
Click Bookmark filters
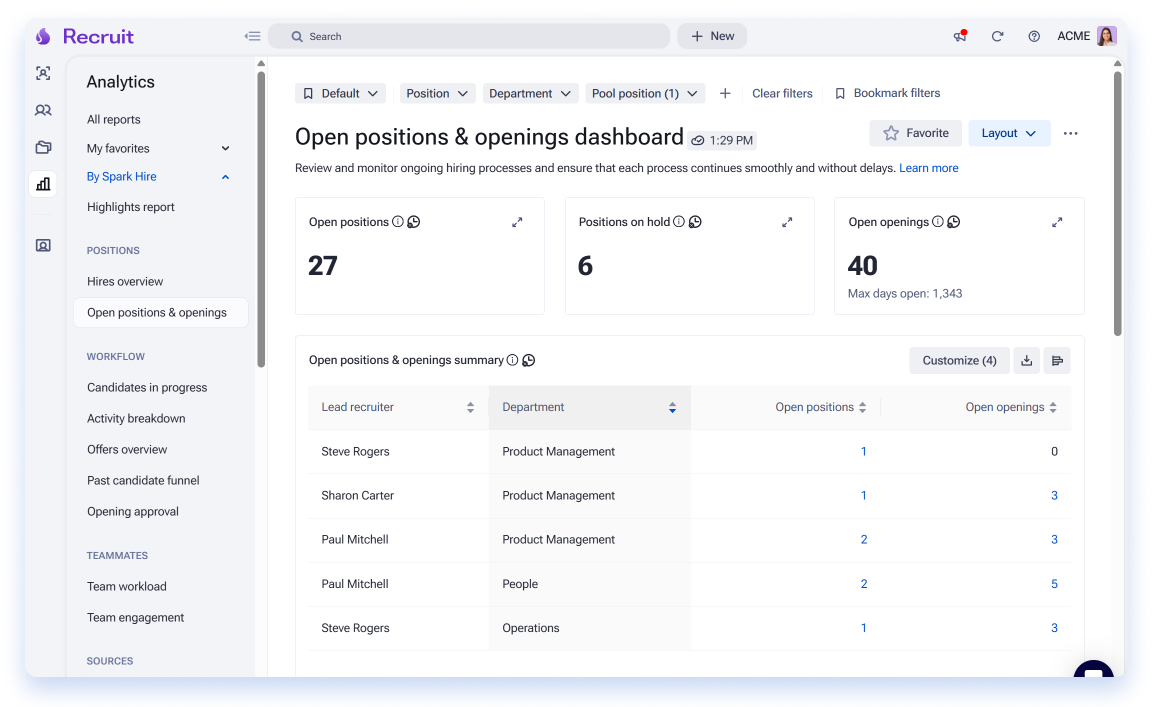pos(888,93)
